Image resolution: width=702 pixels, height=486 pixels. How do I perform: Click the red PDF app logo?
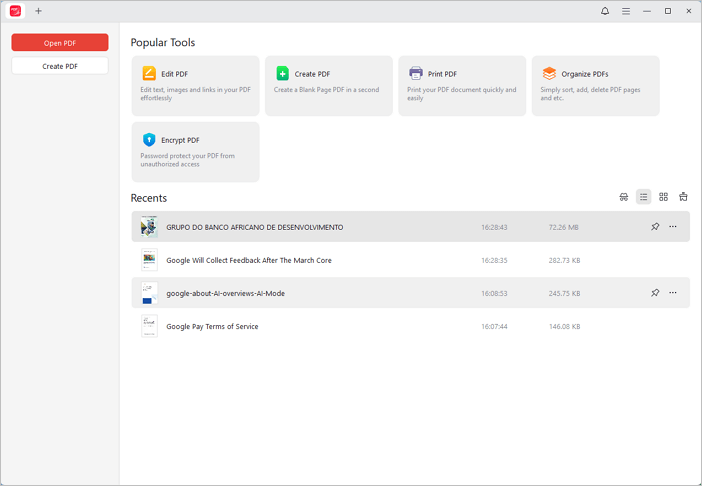[x=15, y=11]
